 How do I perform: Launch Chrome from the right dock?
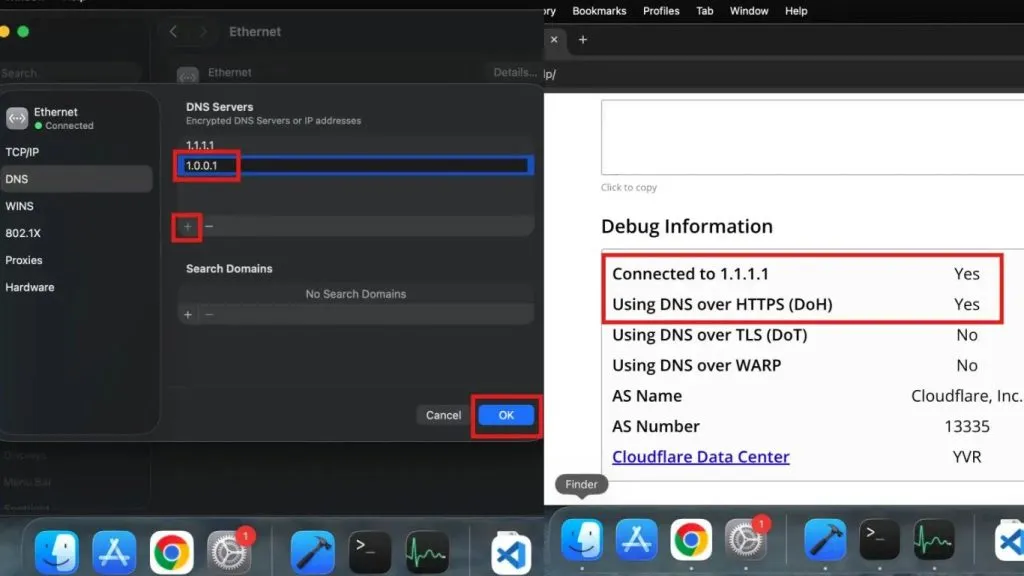[690, 540]
